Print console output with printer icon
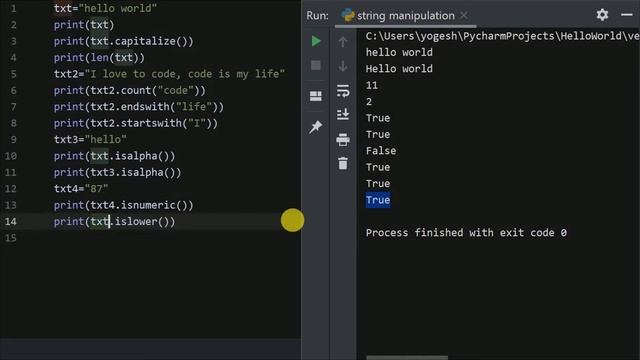The image size is (640, 360). coord(343,140)
